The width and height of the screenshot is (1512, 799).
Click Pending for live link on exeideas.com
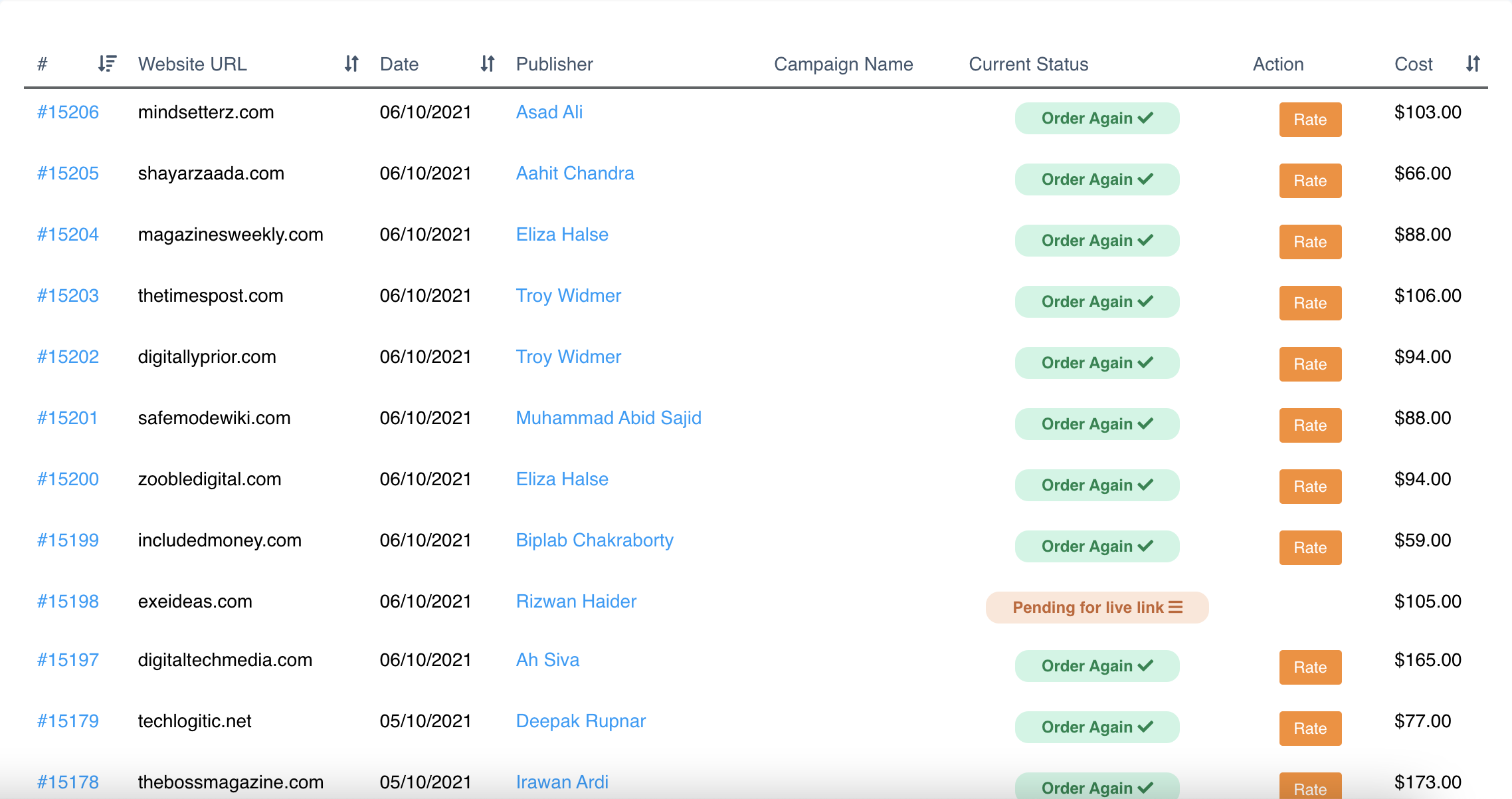click(1097, 608)
